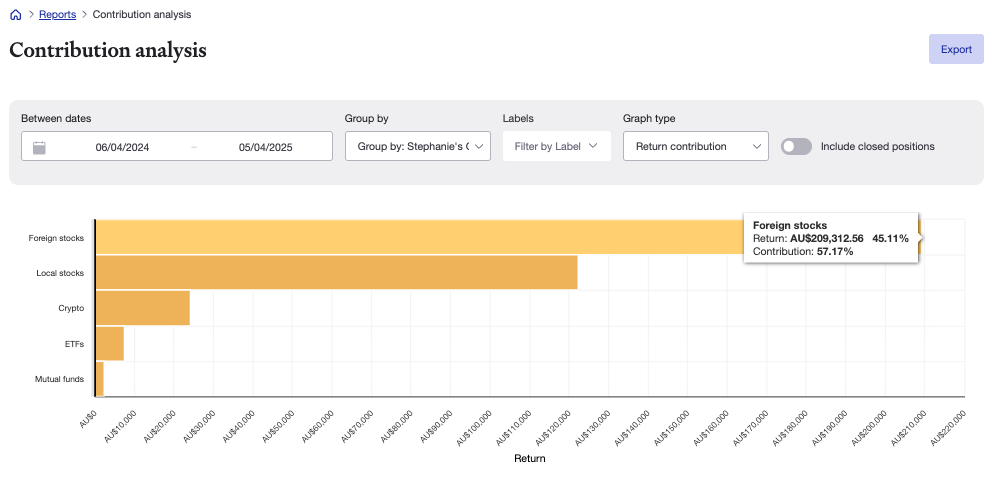995x496 pixels.
Task: Click the 'Labels' field label
Action: coord(518,119)
